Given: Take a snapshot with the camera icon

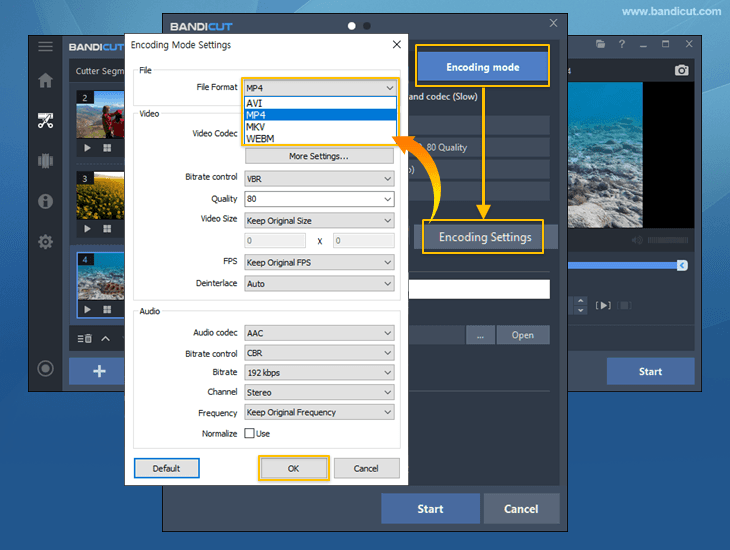Looking at the screenshot, I should tap(681, 70).
